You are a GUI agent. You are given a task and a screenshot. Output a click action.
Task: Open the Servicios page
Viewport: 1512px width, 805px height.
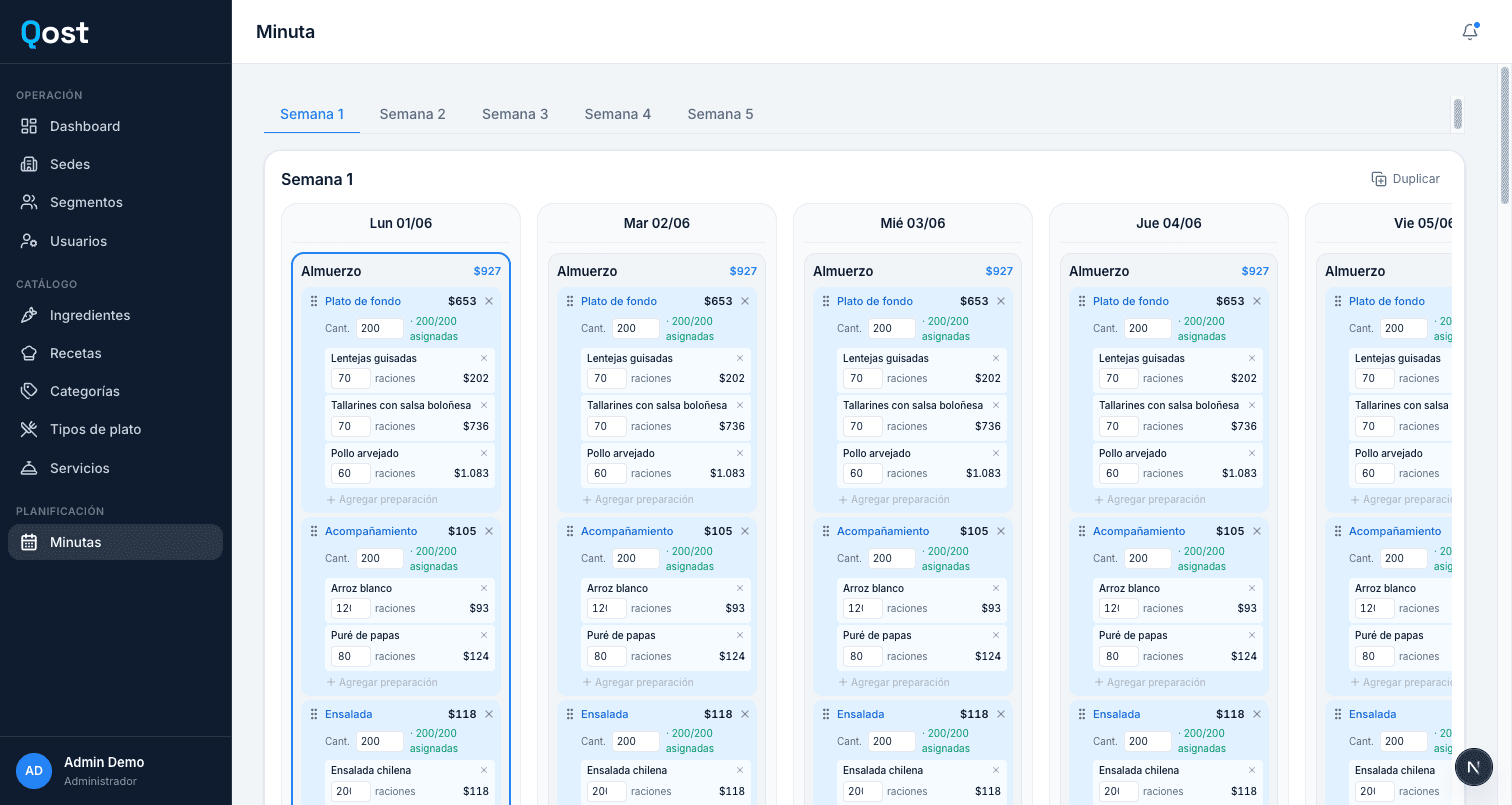click(115, 468)
